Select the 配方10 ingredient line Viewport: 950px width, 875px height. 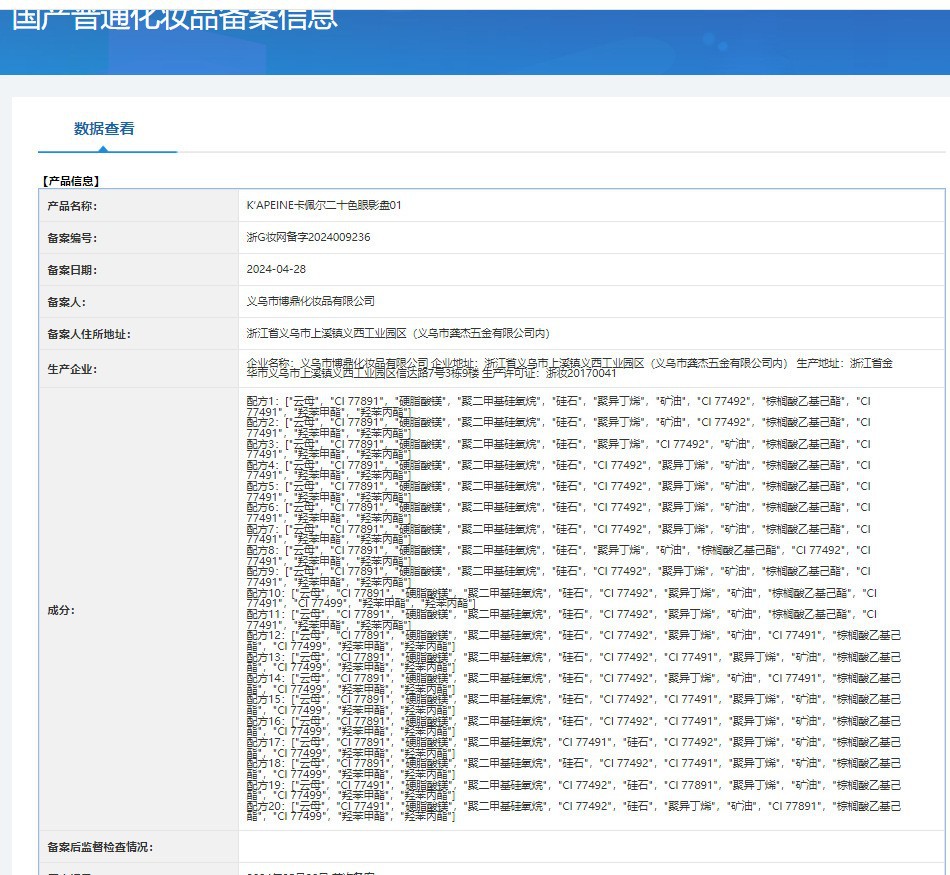click(562, 598)
